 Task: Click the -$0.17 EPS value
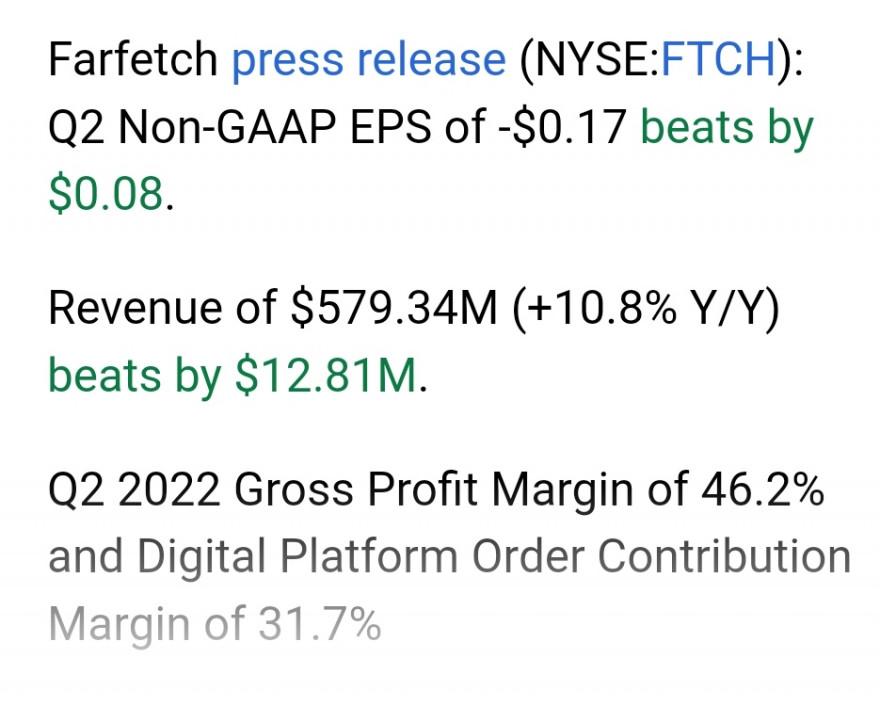pos(562,126)
